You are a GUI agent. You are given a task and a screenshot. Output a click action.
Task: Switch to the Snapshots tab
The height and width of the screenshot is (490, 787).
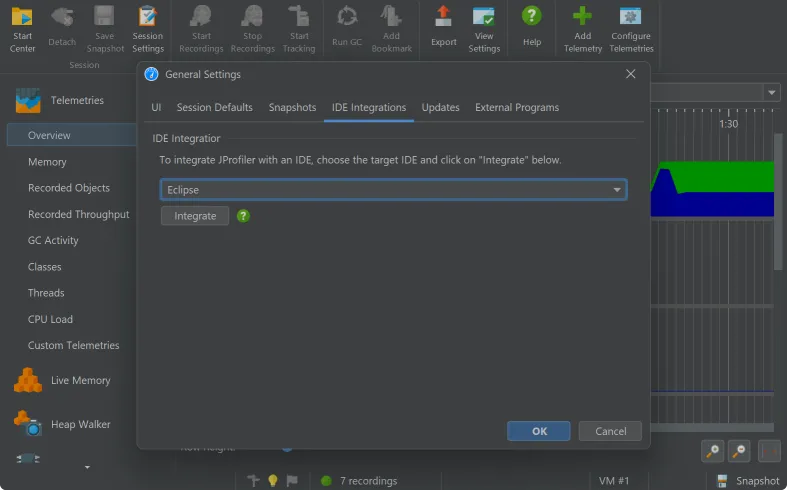click(x=292, y=107)
